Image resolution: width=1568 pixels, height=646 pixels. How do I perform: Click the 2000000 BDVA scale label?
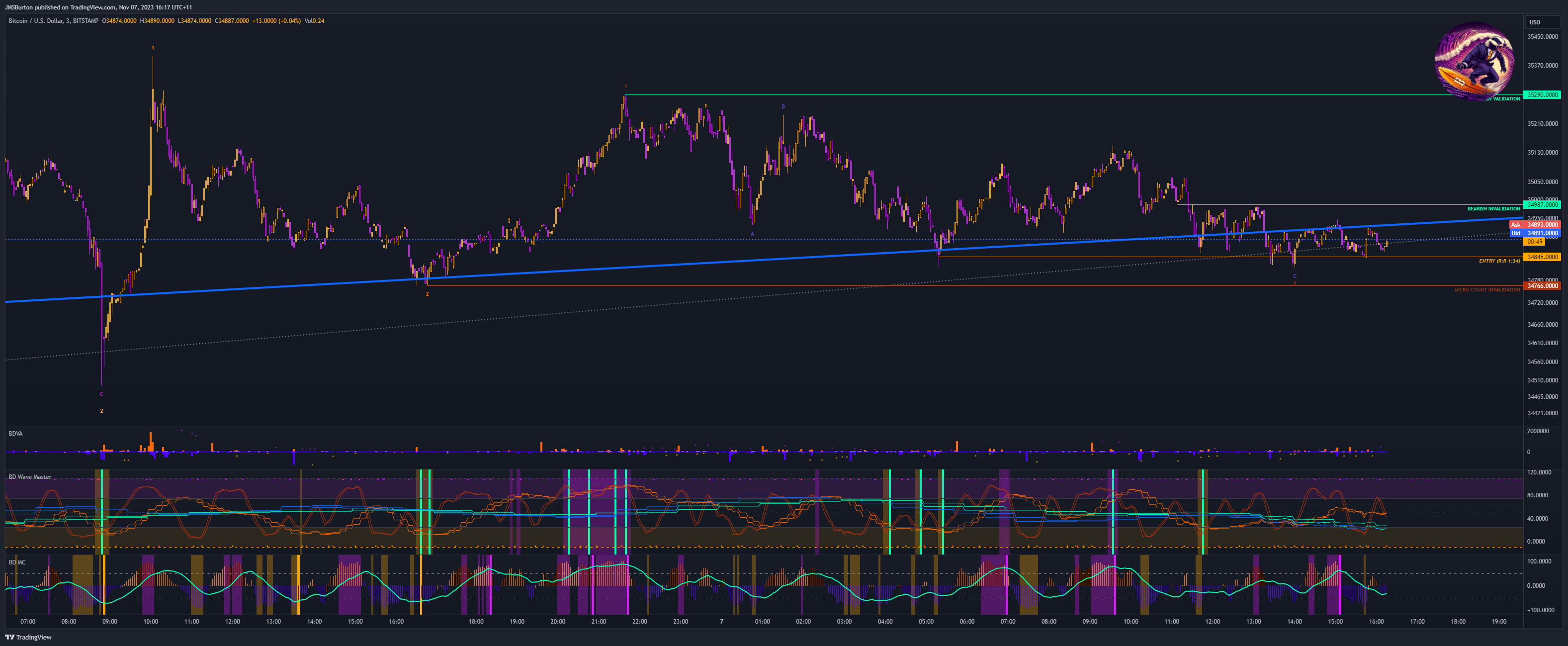[1538, 431]
